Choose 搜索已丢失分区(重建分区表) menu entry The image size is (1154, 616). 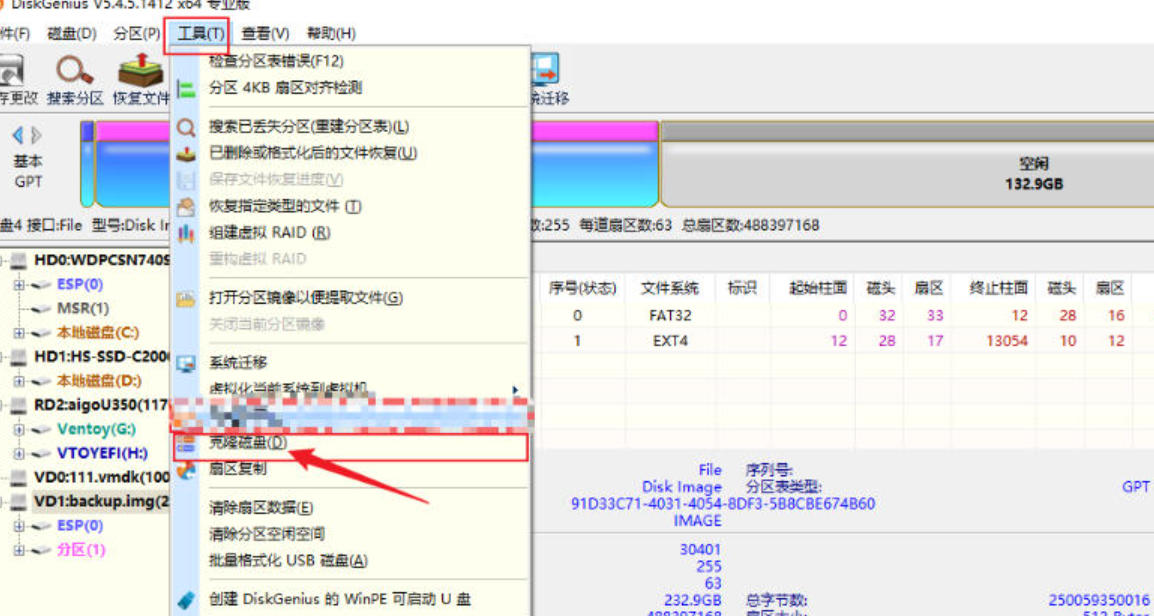[308, 127]
